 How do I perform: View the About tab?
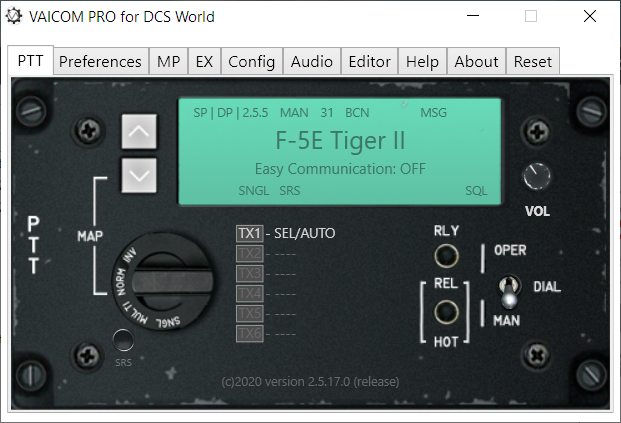tap(476, 61)
